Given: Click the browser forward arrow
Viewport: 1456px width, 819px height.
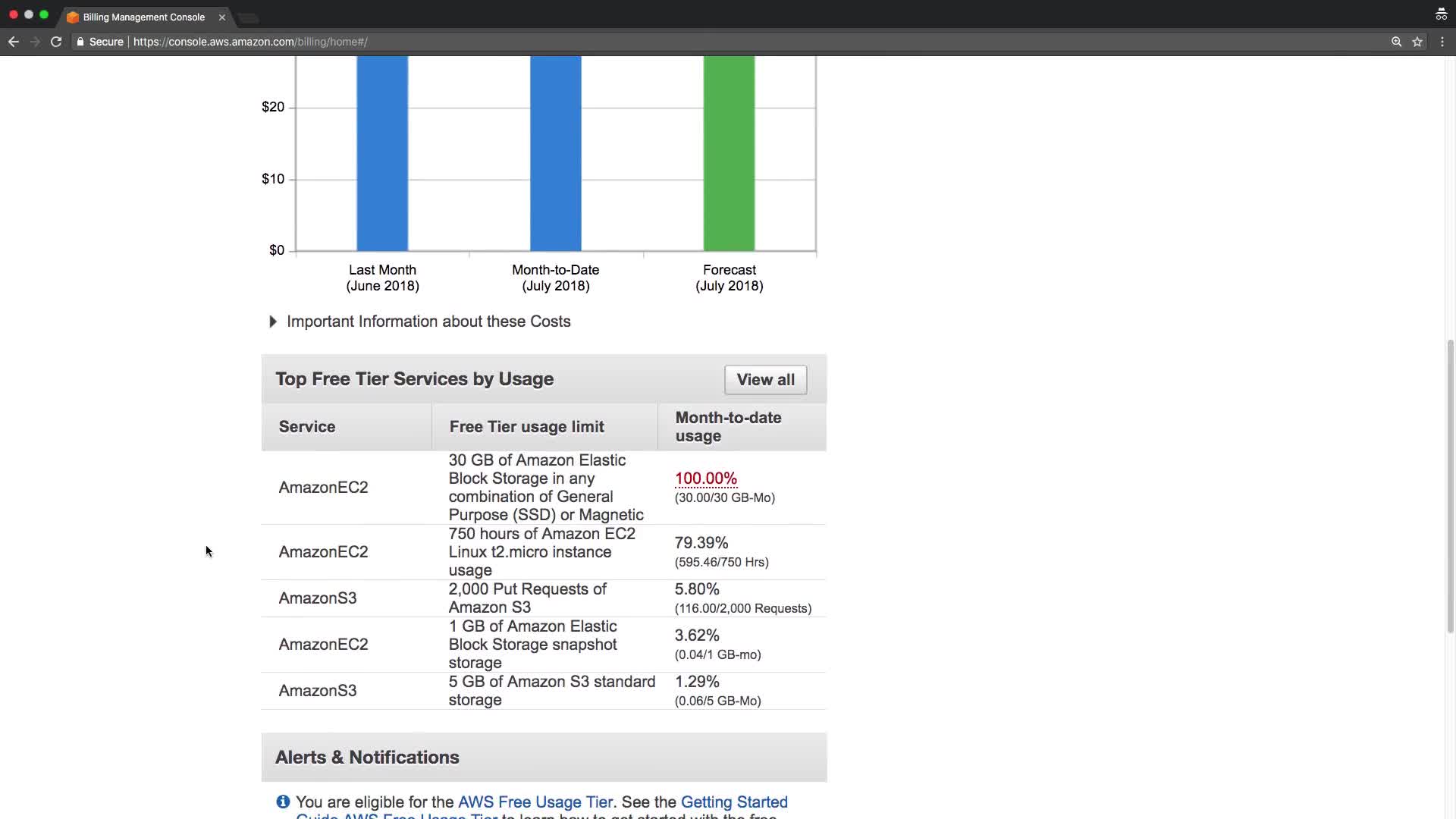Looking at the screenshot, I should 35,42.
